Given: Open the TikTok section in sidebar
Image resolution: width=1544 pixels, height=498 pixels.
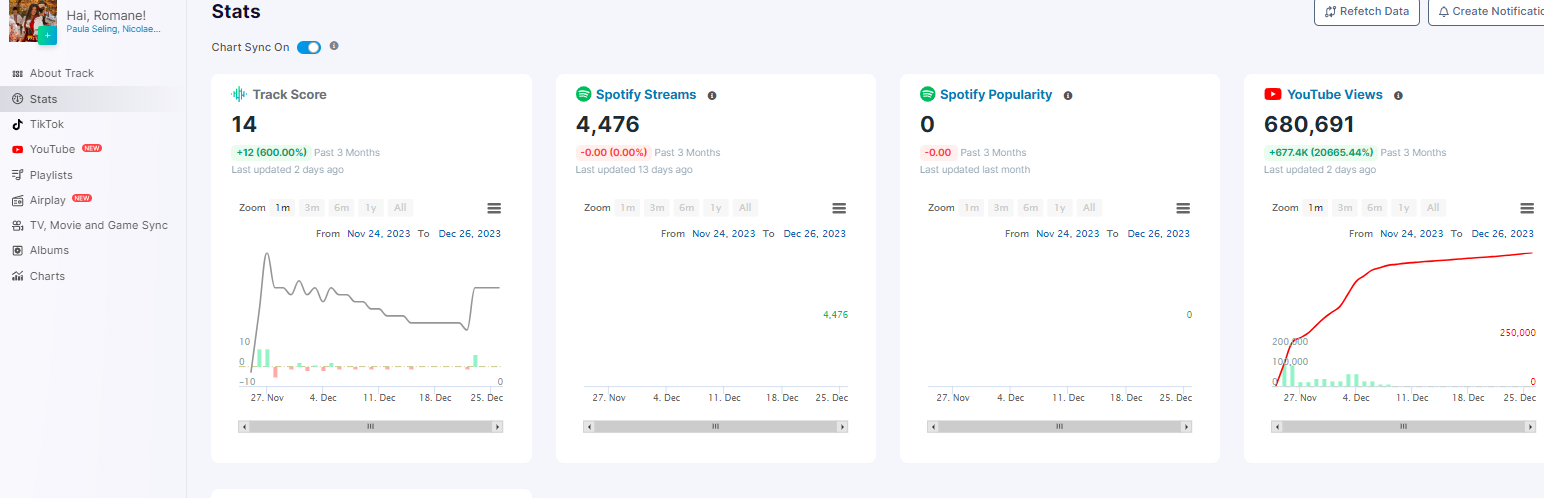Looking at the screenshot, I should click(46, 124).
